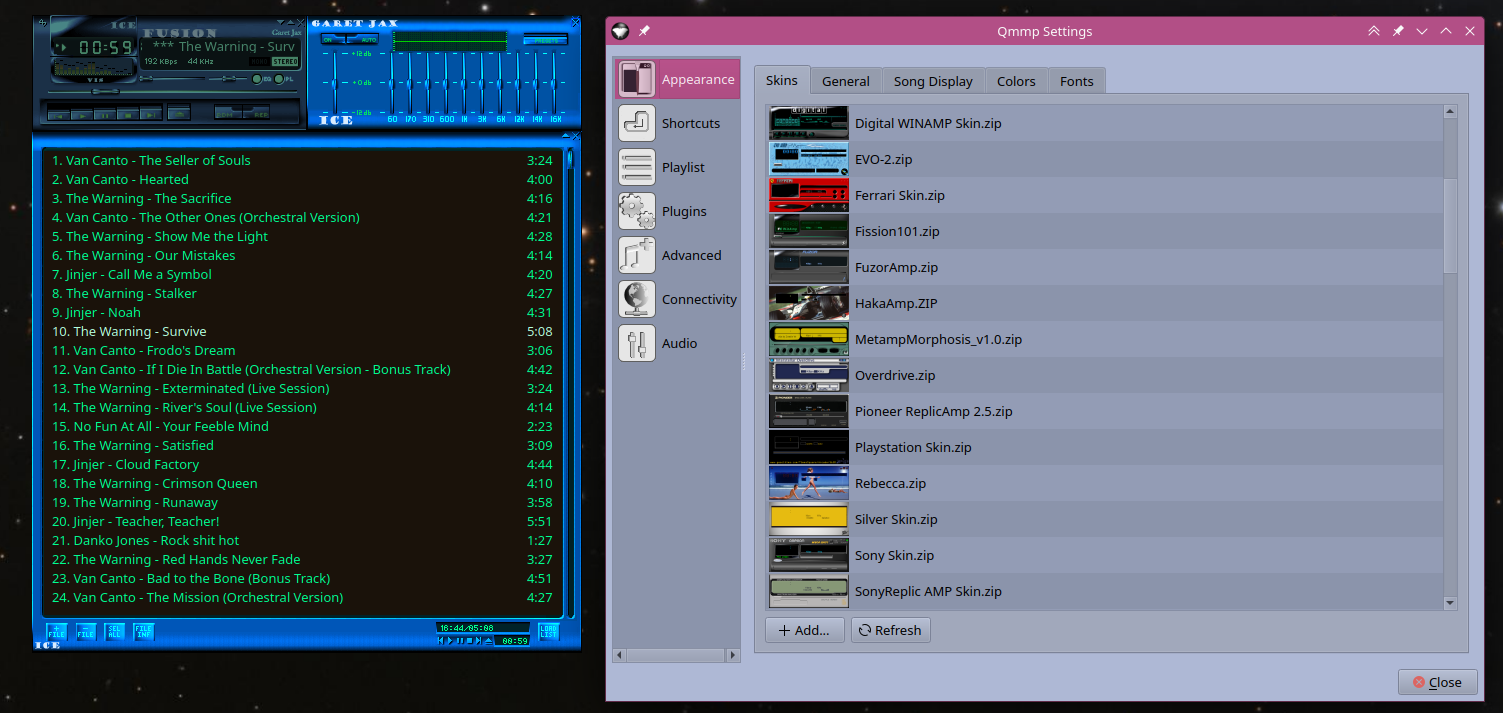The width and height of the screenshot is (1503, 713).
Task: Click the 60 Hz equalizer band slider
Action: pyautogui.click(x=392, y=85)
